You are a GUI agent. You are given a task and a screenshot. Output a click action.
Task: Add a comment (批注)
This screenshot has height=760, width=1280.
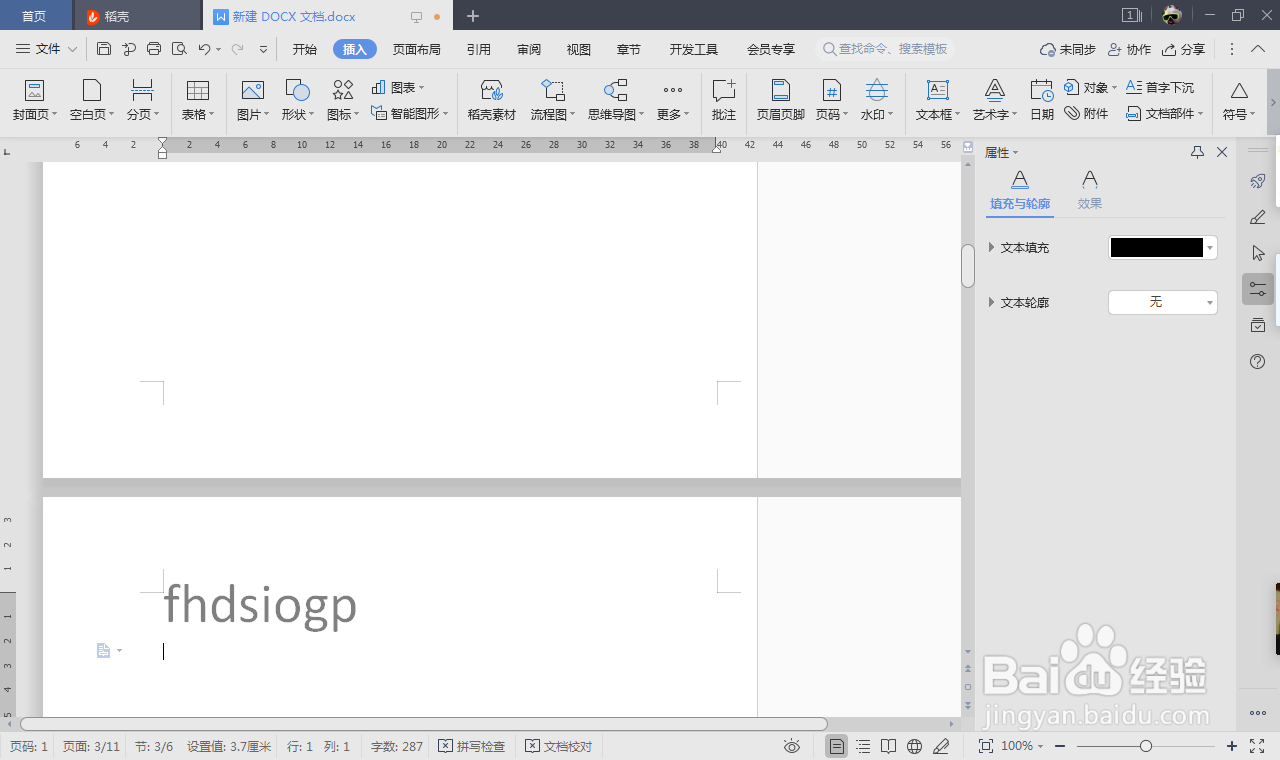(724, 101)
